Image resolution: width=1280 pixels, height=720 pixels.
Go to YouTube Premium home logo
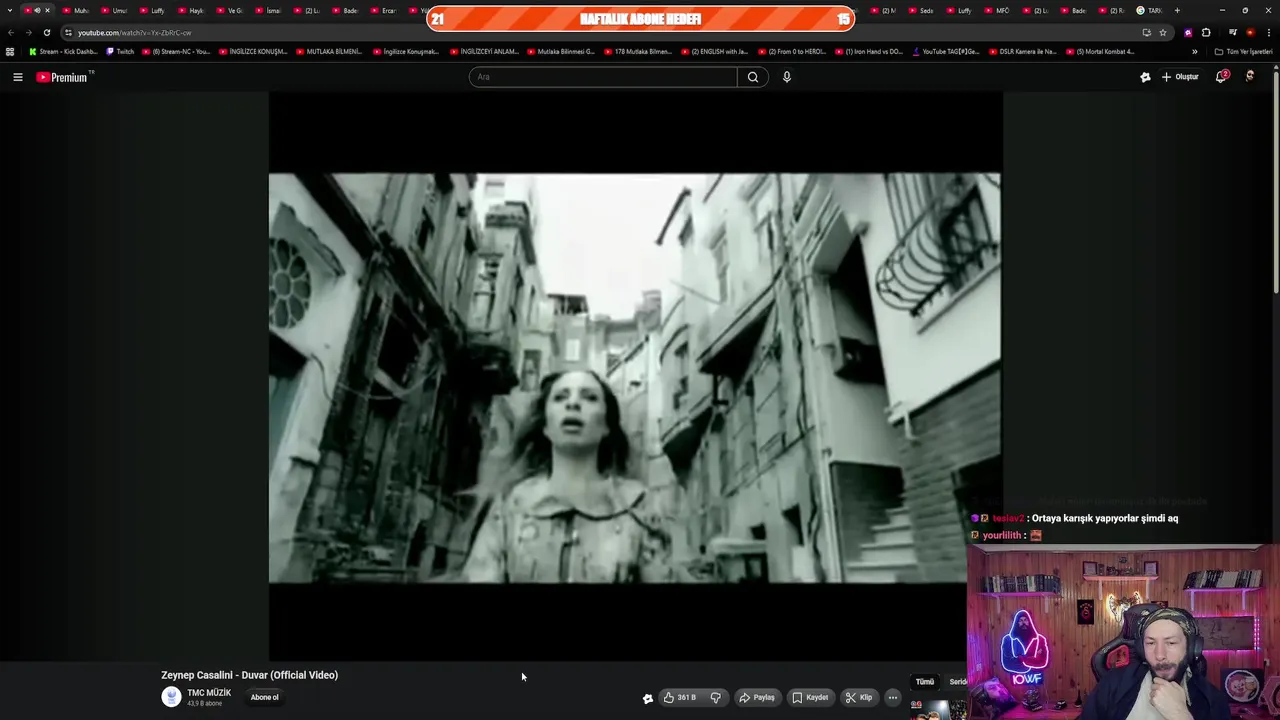click(x=64, y=77)
